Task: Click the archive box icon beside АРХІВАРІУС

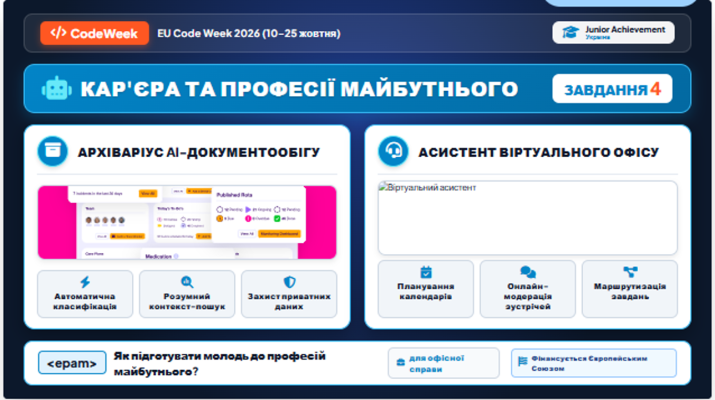Action: [x=53, y=151]
